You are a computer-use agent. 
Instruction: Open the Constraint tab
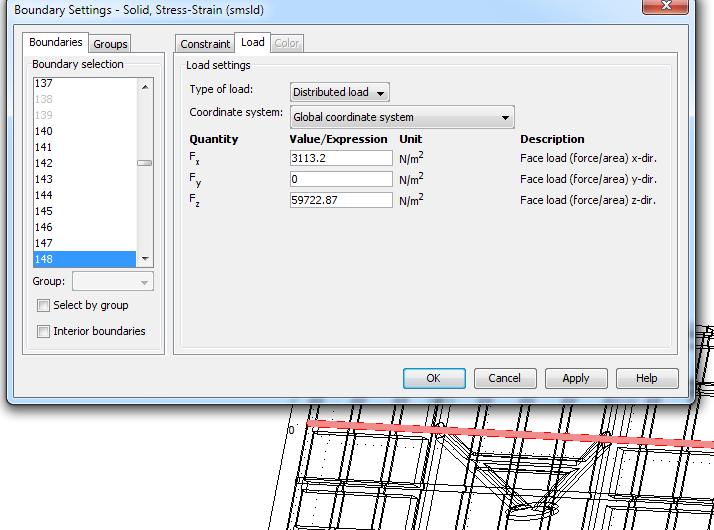click(205, 44)
